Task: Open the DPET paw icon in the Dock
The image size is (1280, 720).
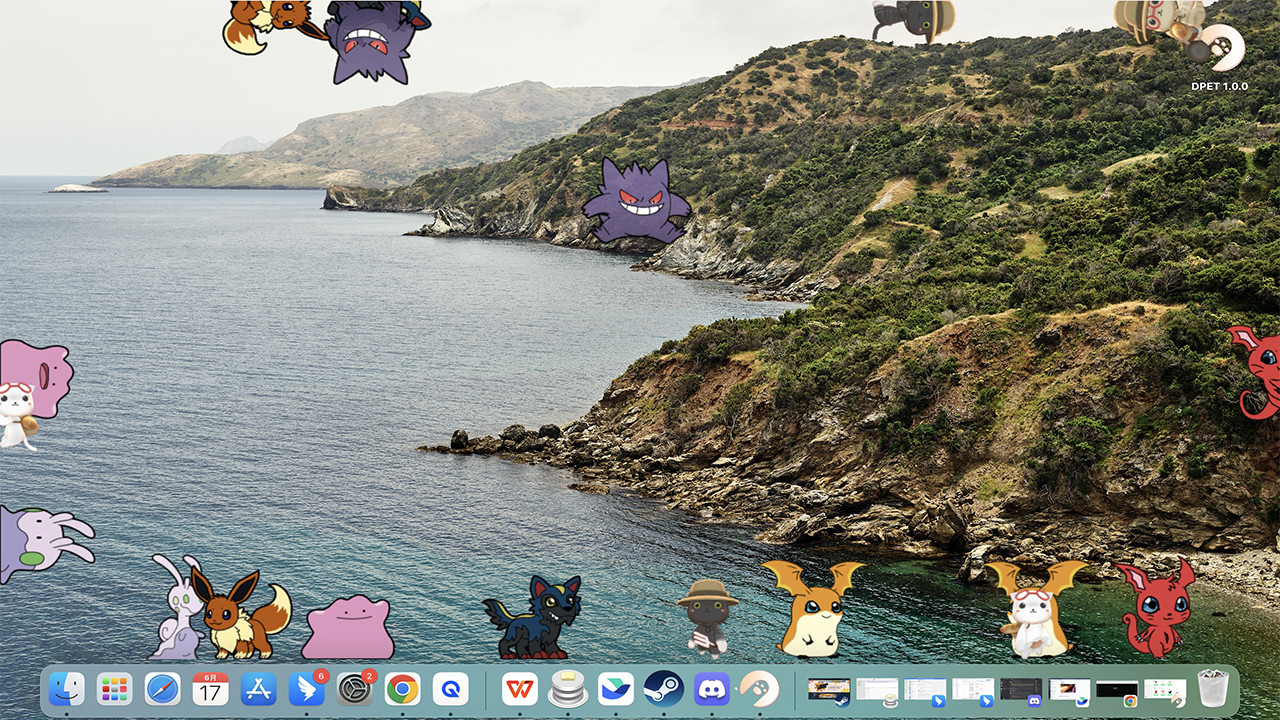Action: pos(758,689)
